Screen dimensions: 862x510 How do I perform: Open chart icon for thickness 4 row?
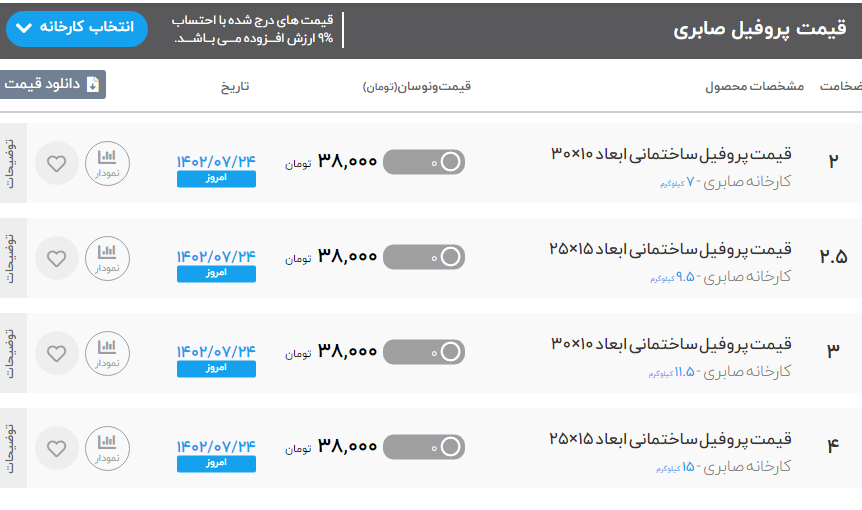107,448
